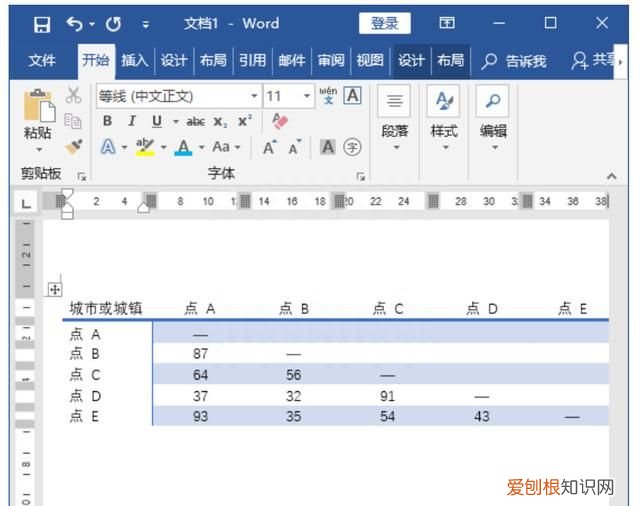Open the underline style dropdown arrow
The image size is (640, 506).
(176, 122)
